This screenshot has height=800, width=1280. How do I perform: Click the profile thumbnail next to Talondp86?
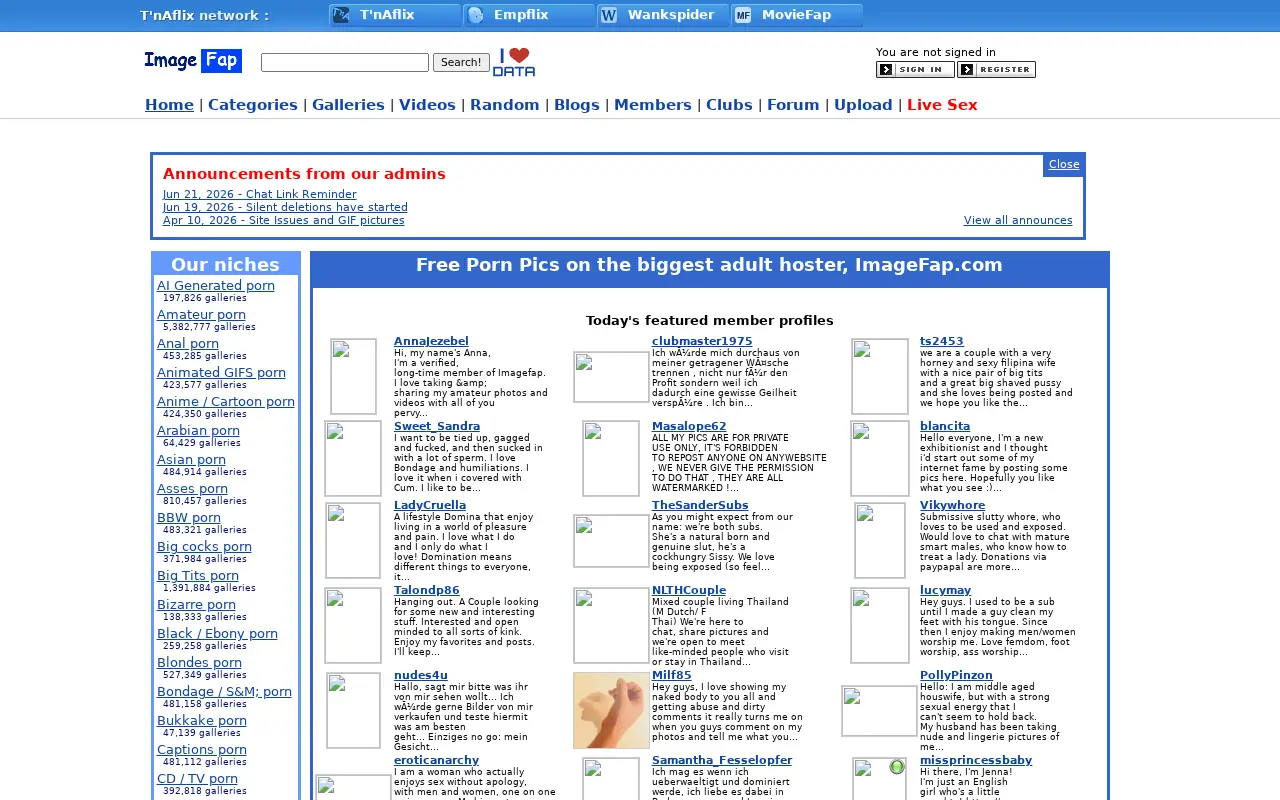(353, 625)
